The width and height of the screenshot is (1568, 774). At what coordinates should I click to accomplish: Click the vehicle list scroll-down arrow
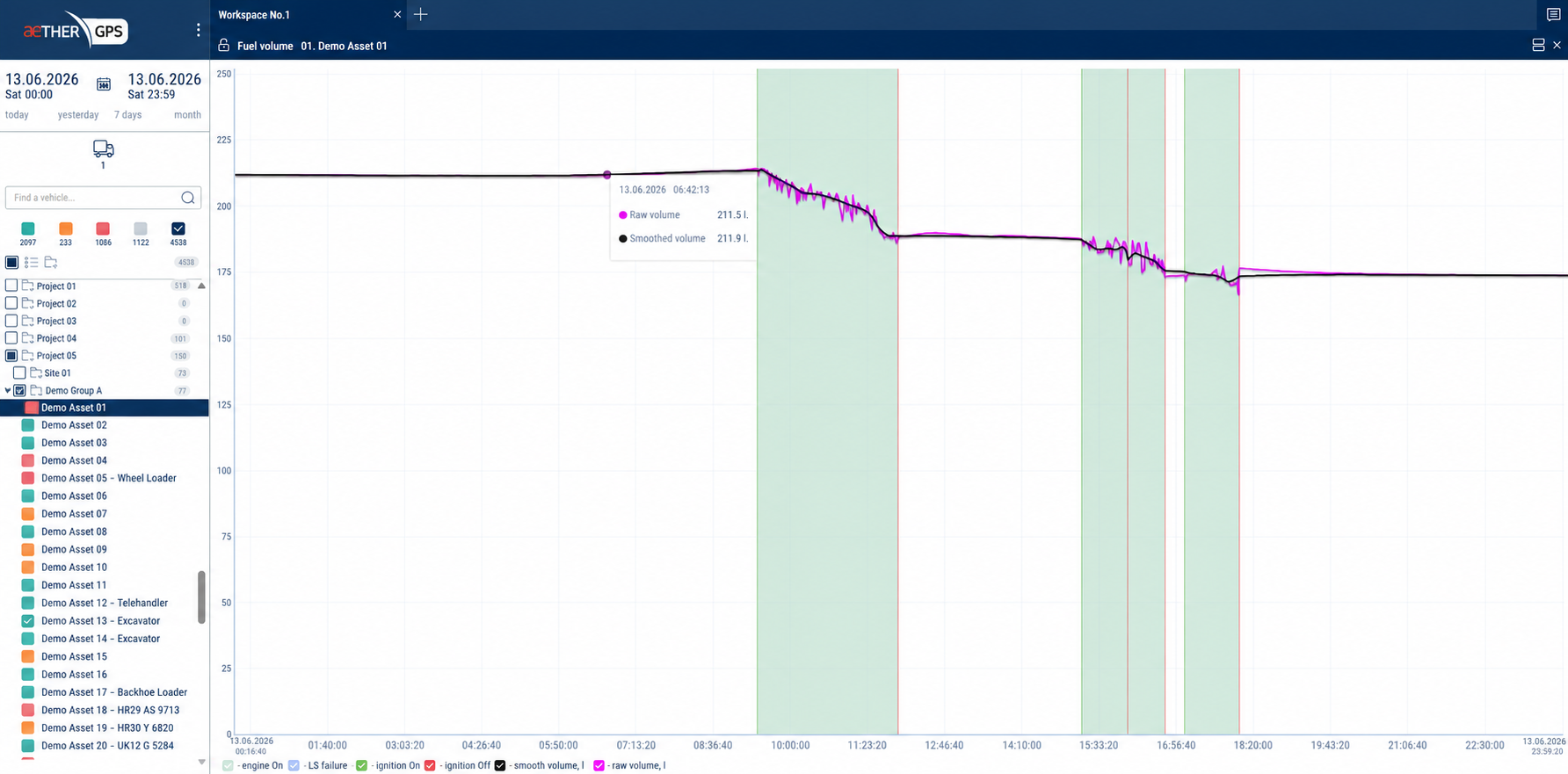tap(201, 762)
